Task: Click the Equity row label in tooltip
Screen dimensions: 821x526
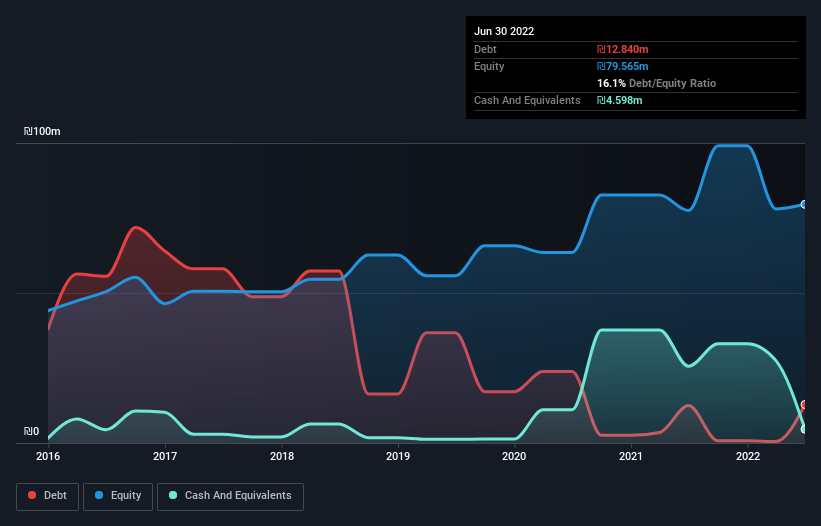Action: 489,66
